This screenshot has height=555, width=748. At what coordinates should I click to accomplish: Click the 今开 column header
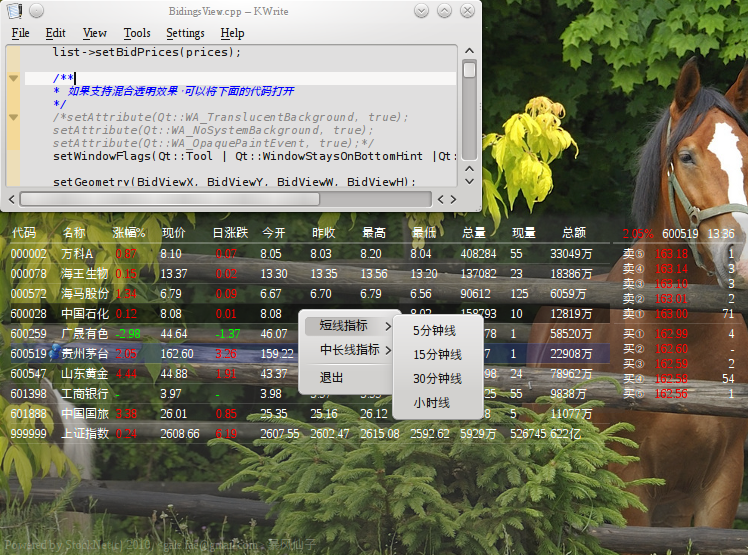274,233
